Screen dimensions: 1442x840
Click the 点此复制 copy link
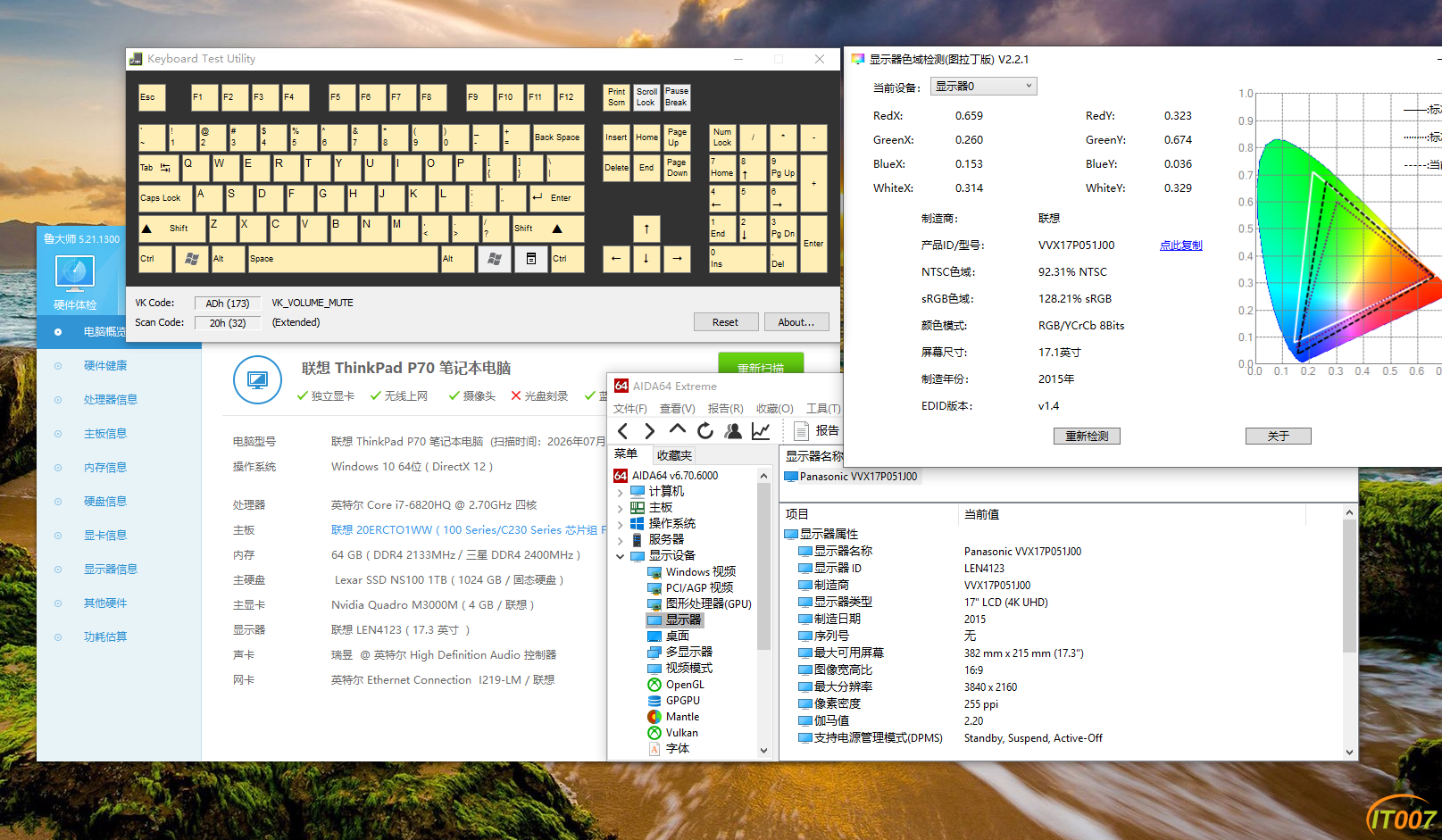tap(1180, 245)
